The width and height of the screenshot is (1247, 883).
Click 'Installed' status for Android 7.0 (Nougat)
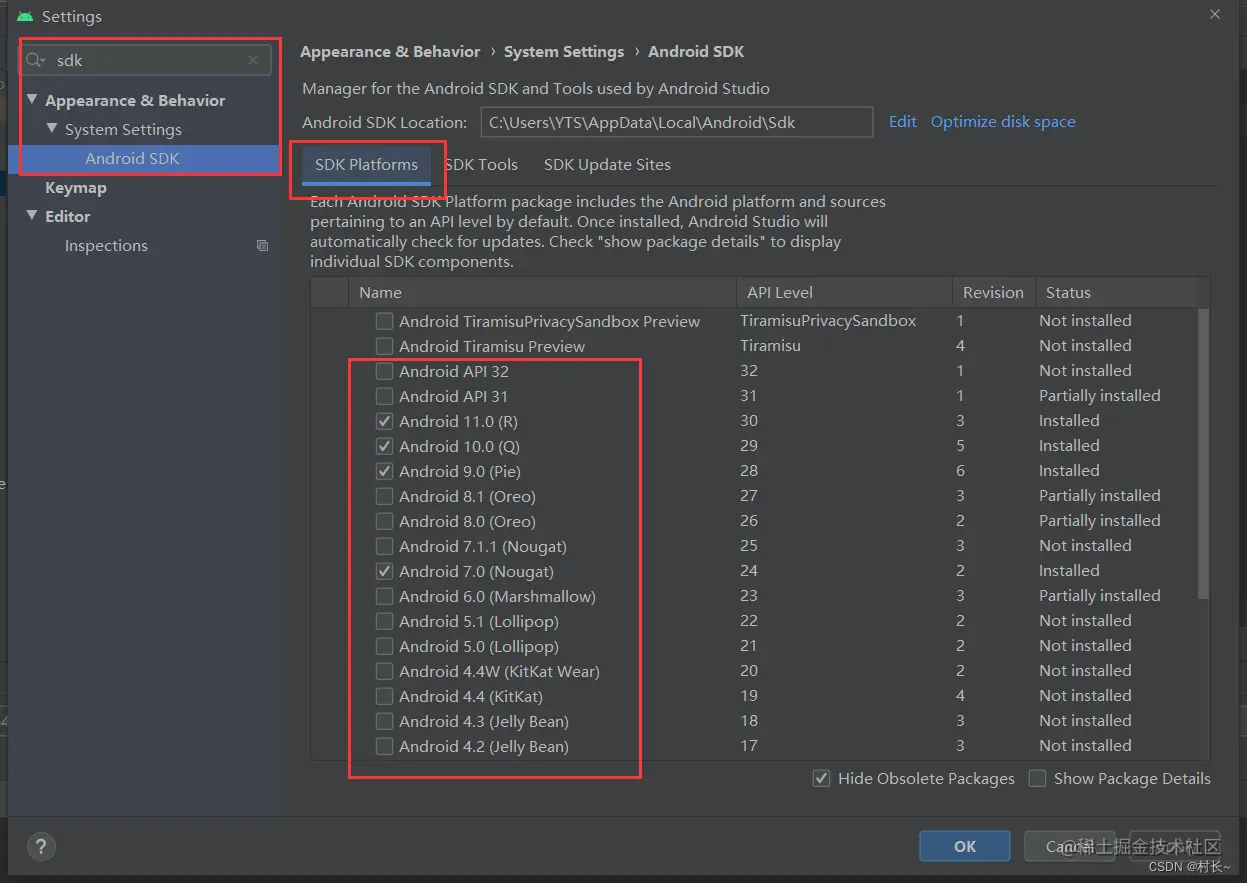(1069, 571)
